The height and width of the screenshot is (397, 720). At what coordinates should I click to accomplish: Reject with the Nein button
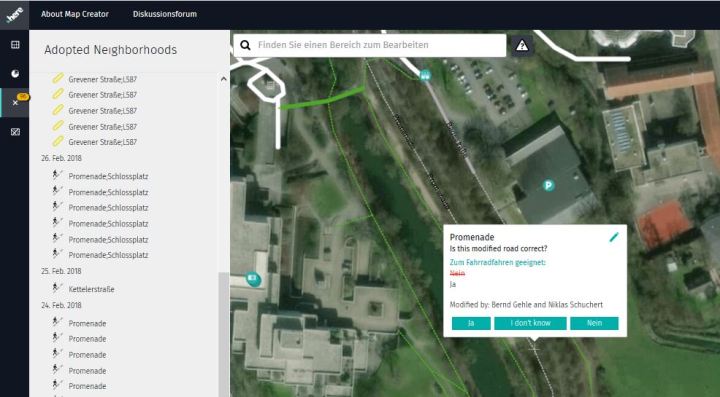(x=594, y=323)
